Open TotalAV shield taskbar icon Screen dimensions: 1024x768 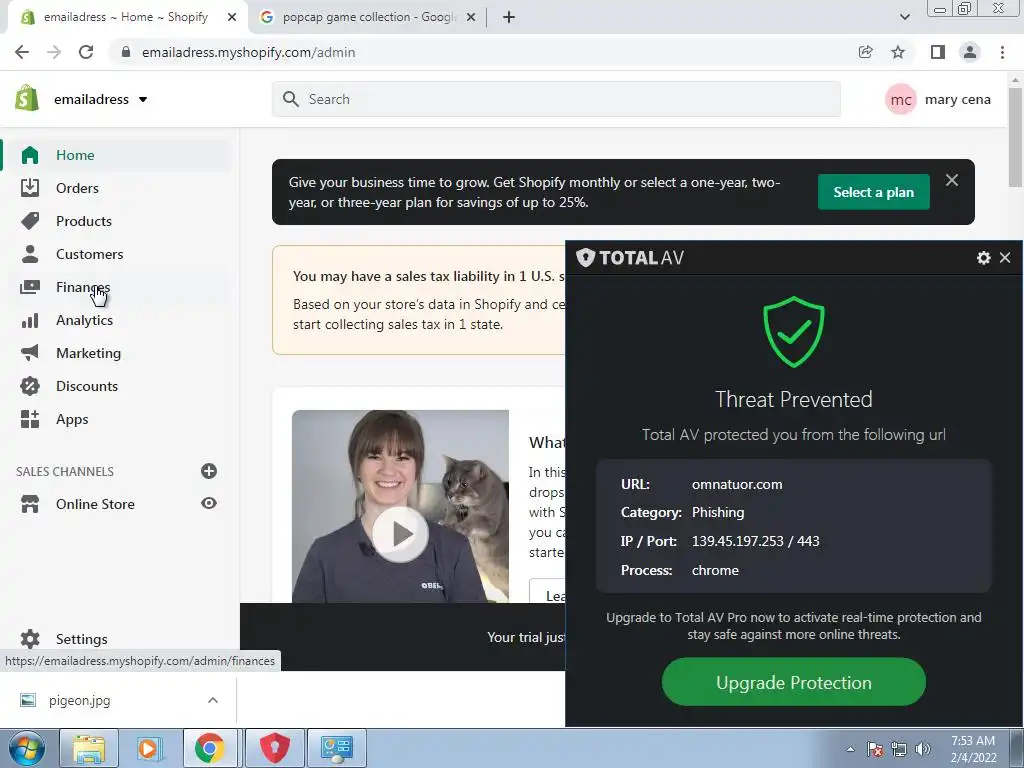(x=275, y=748)
